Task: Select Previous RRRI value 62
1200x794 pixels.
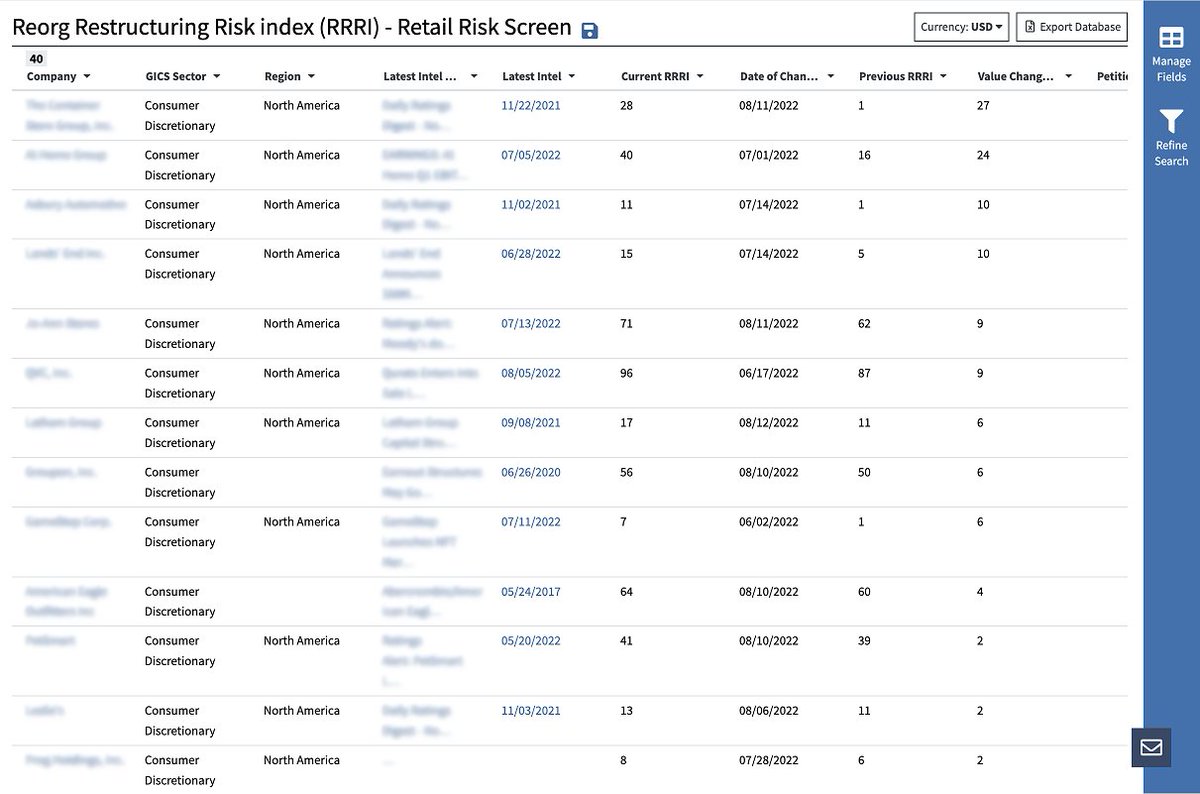Action: click(x=865, y=323)
